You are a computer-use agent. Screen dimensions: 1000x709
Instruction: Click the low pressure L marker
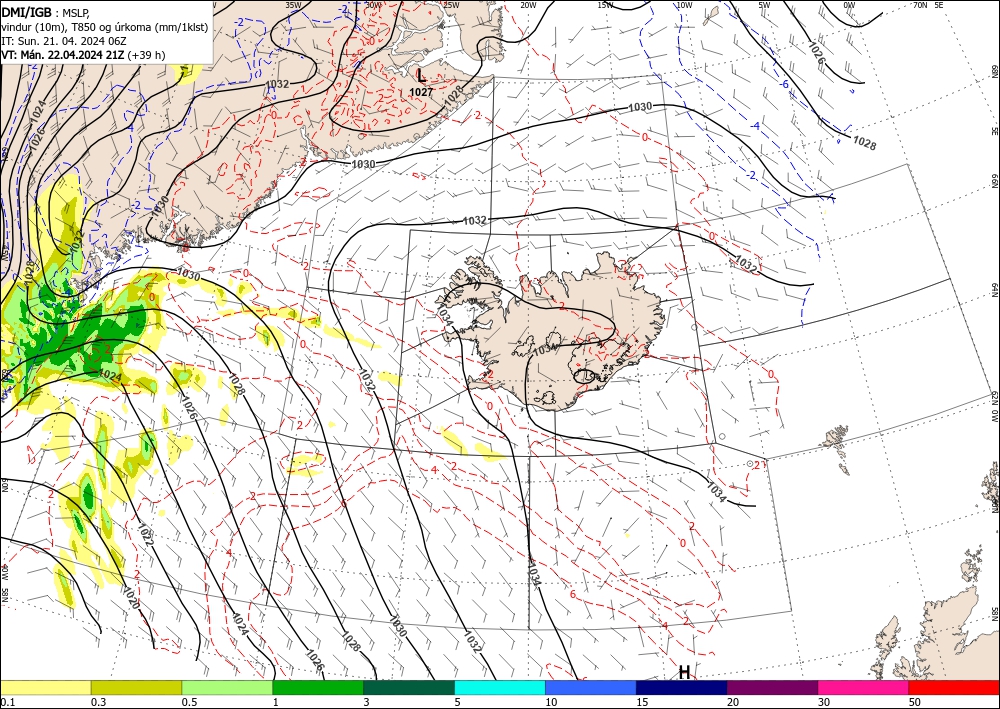pos(421,75)
